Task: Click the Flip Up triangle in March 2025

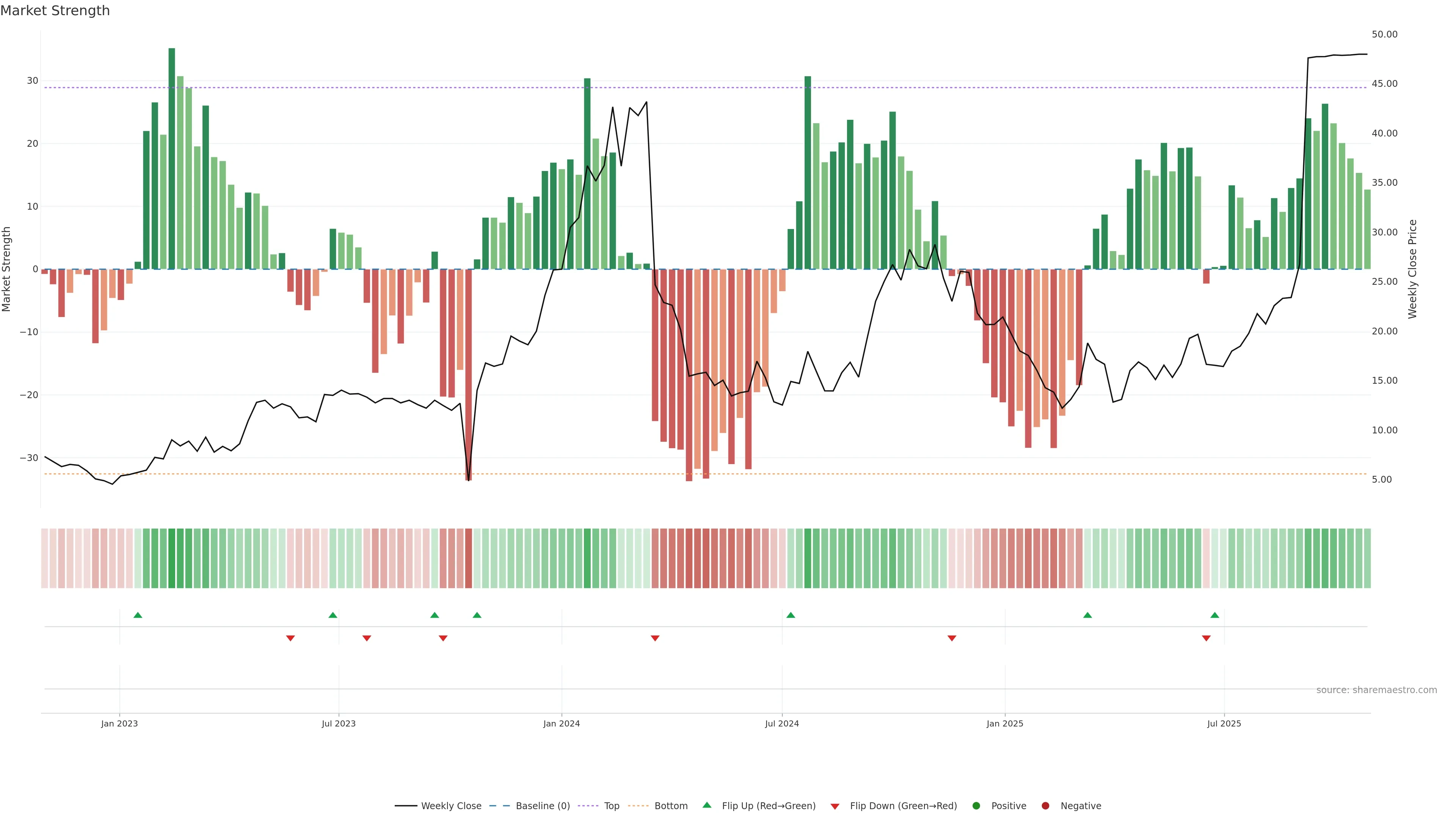Action: click(1087, 615)
